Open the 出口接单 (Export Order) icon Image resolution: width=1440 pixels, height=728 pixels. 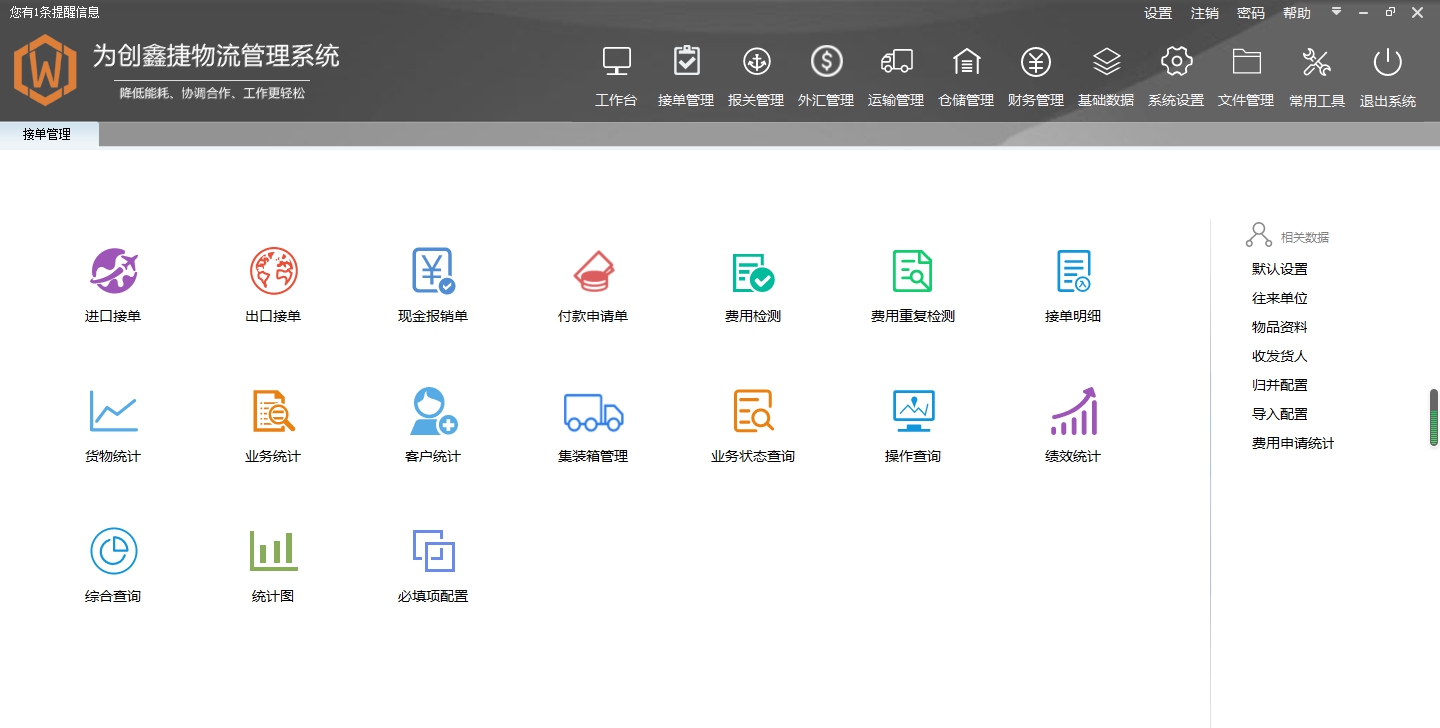pos(272,283)
